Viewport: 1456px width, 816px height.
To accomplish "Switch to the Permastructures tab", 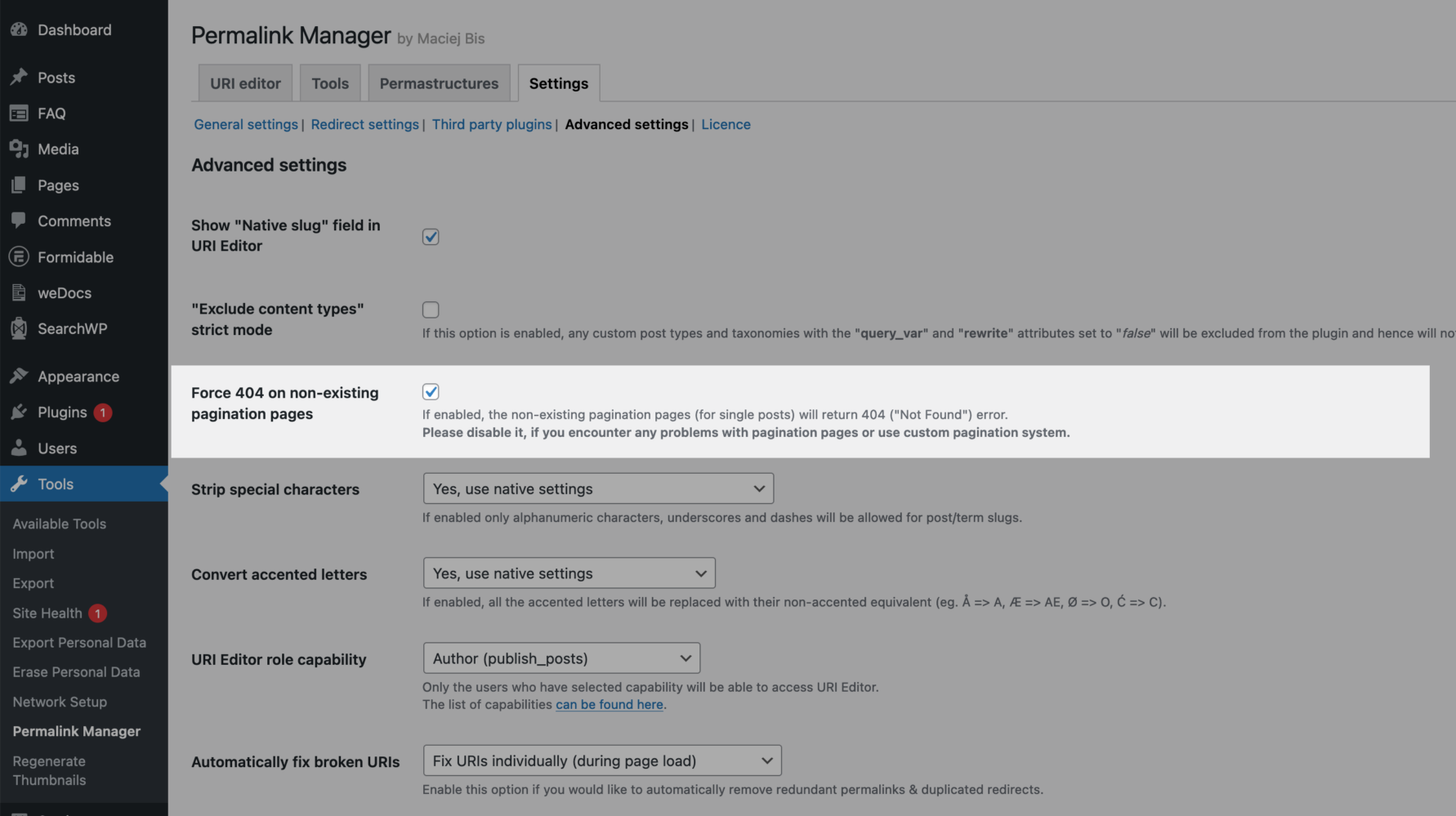I will point(439,82).
